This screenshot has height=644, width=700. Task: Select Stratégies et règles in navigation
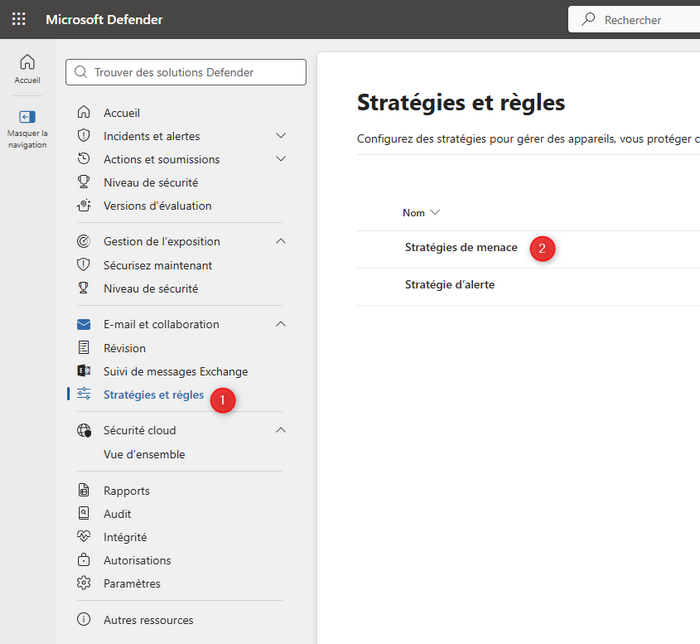(x=154, y=395)
